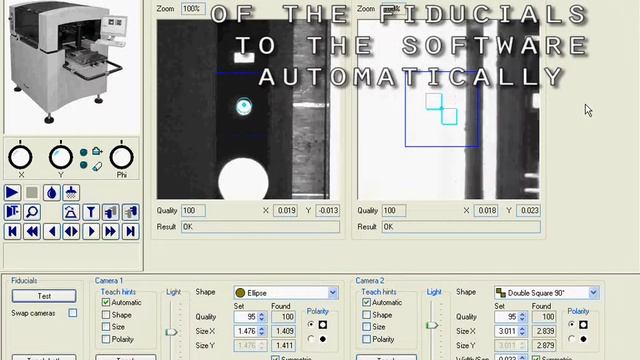Enable Camera 2 Polarity teach hint
Screen dimensions: 640x360
(367, 339)
